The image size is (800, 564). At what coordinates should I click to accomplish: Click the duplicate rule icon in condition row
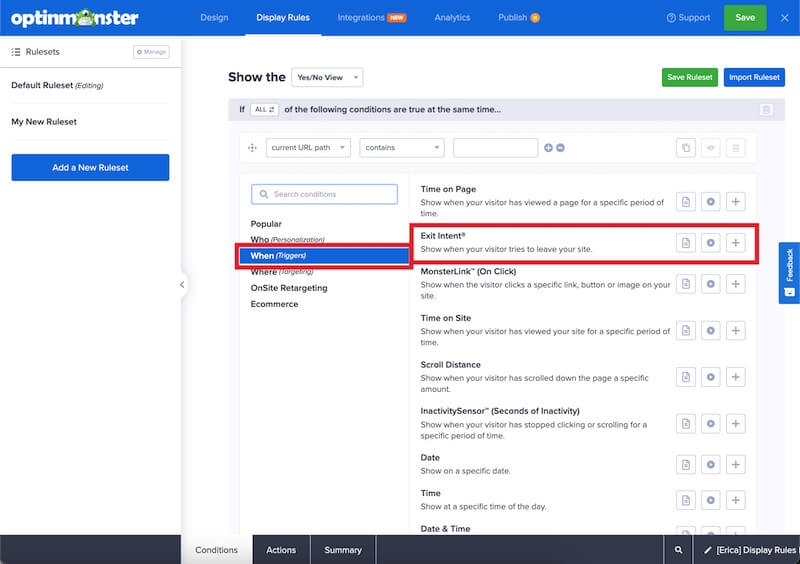click(x=686, y=148)
